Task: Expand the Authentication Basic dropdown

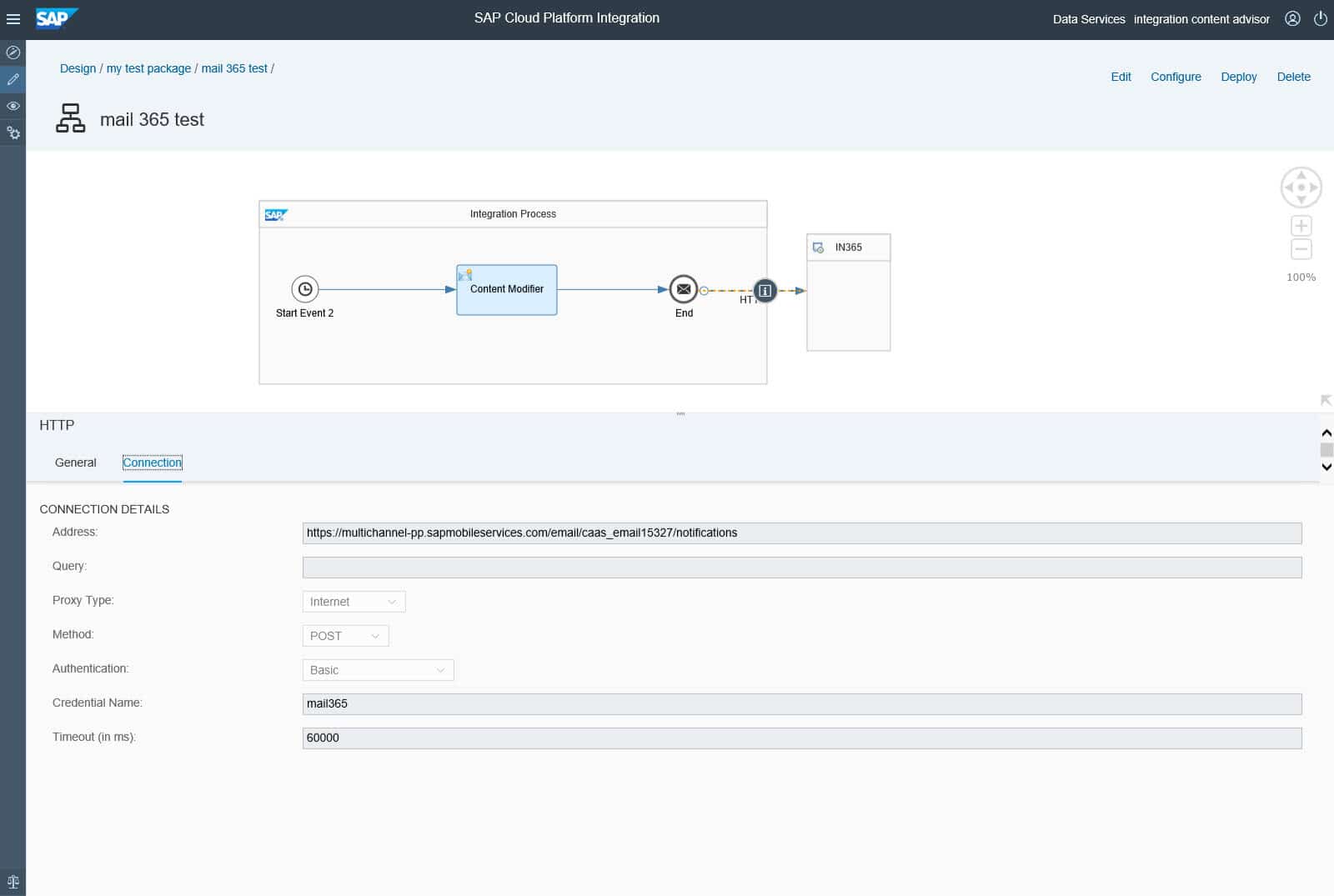Action: pos(378,670)
